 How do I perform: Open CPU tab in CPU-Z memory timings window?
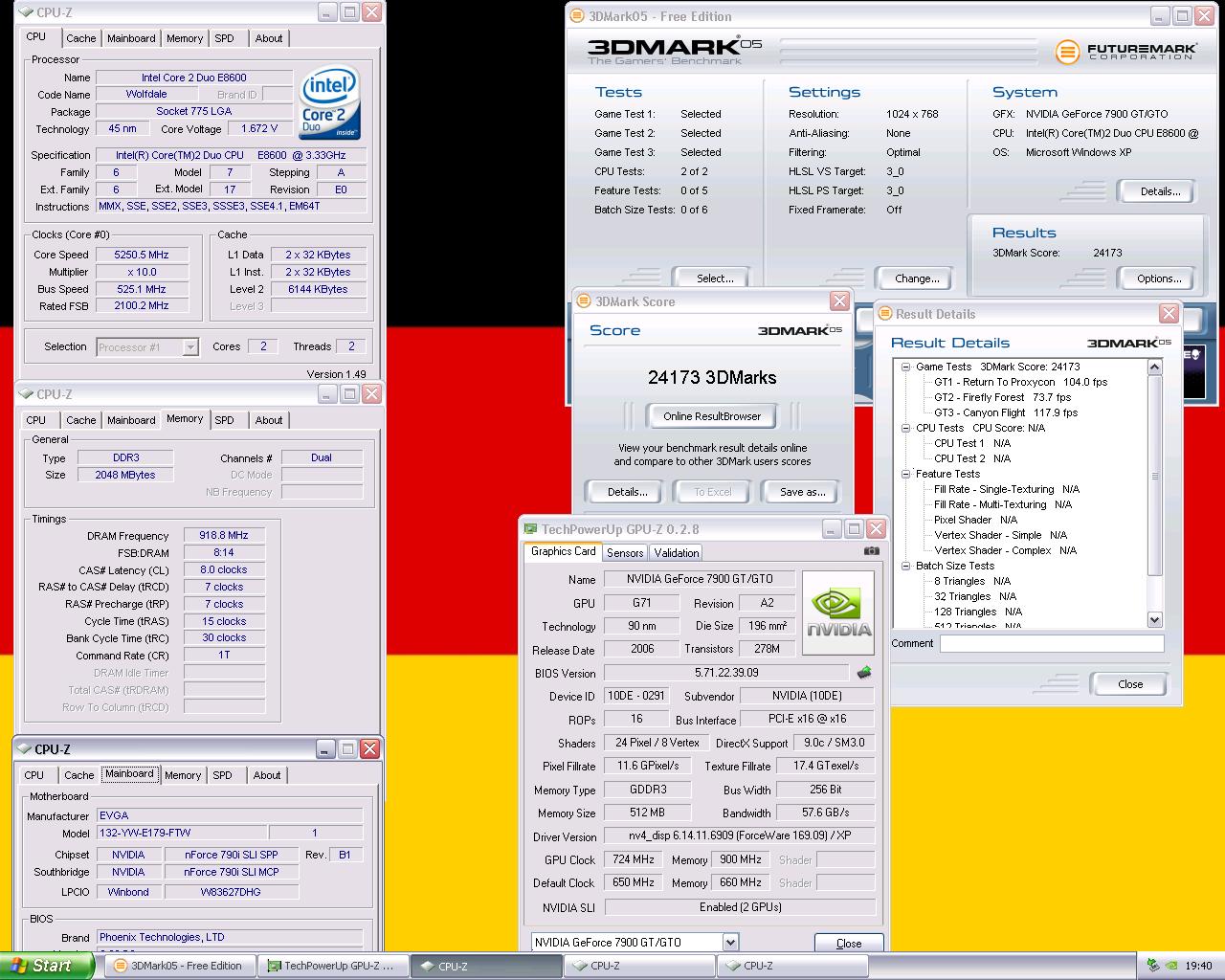tap(36, 420)
